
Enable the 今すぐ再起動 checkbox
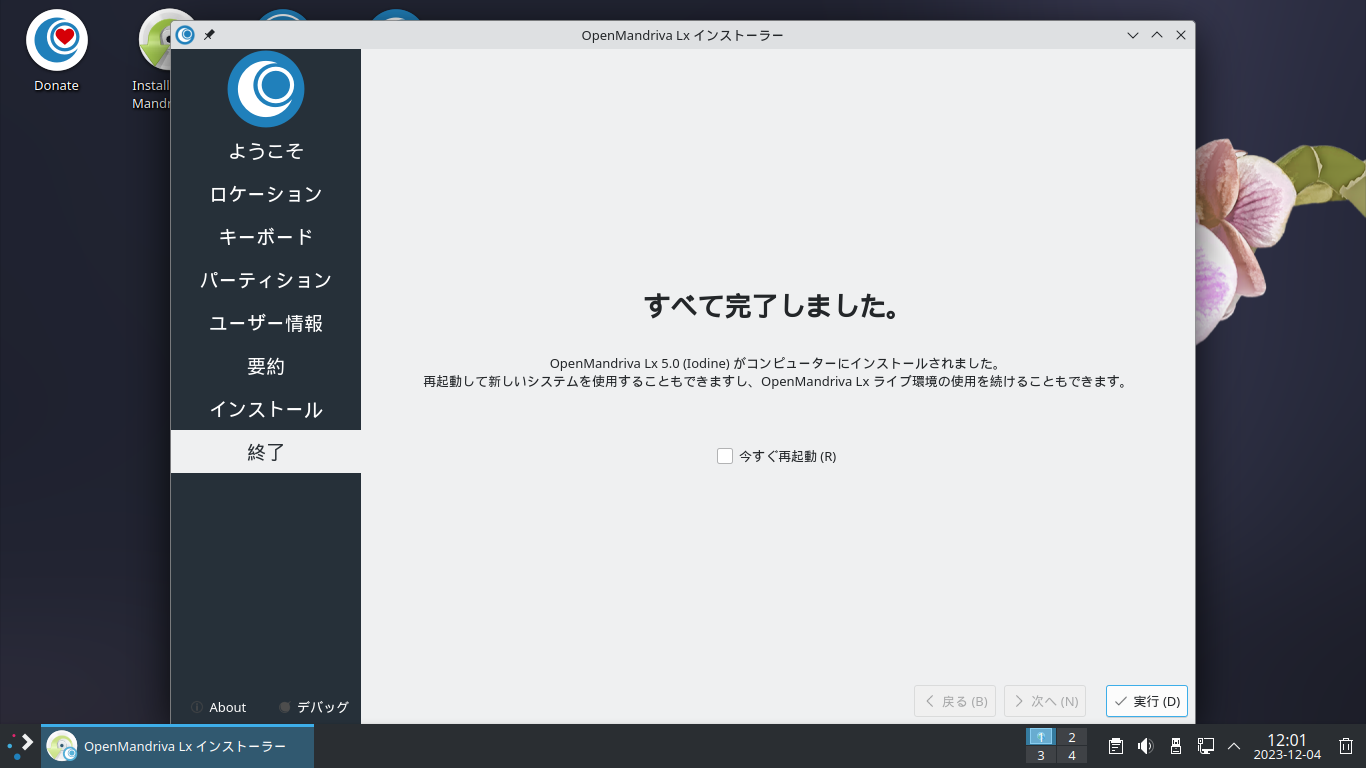(x=725, y=456)
